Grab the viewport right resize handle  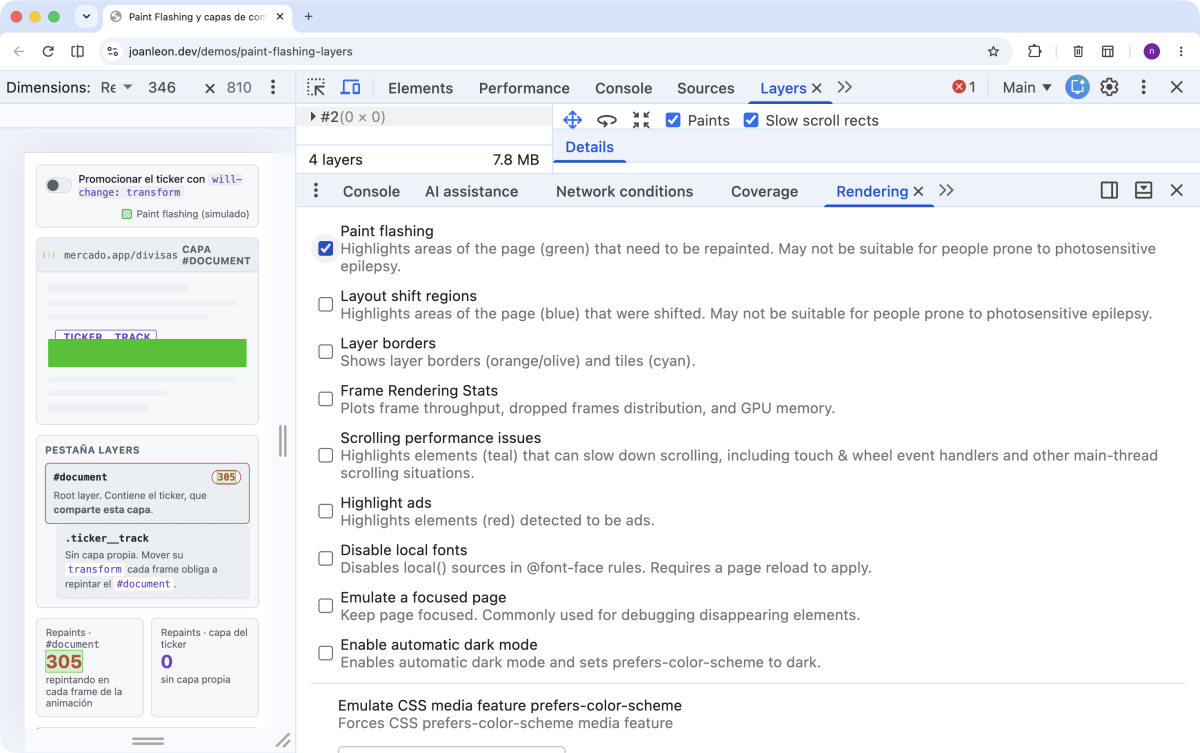coord(283,441)
